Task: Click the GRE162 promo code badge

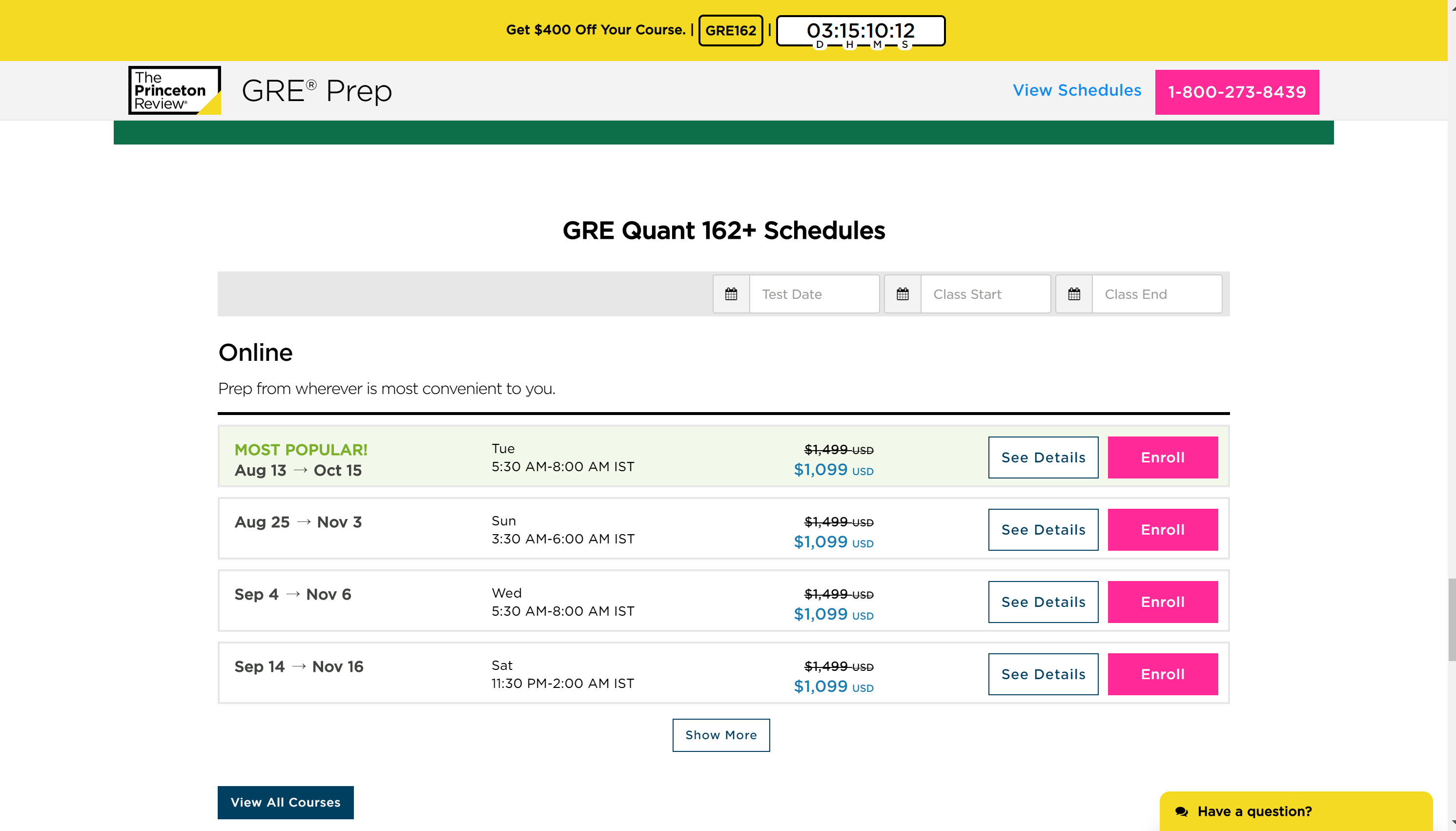Action: [730, 30]
